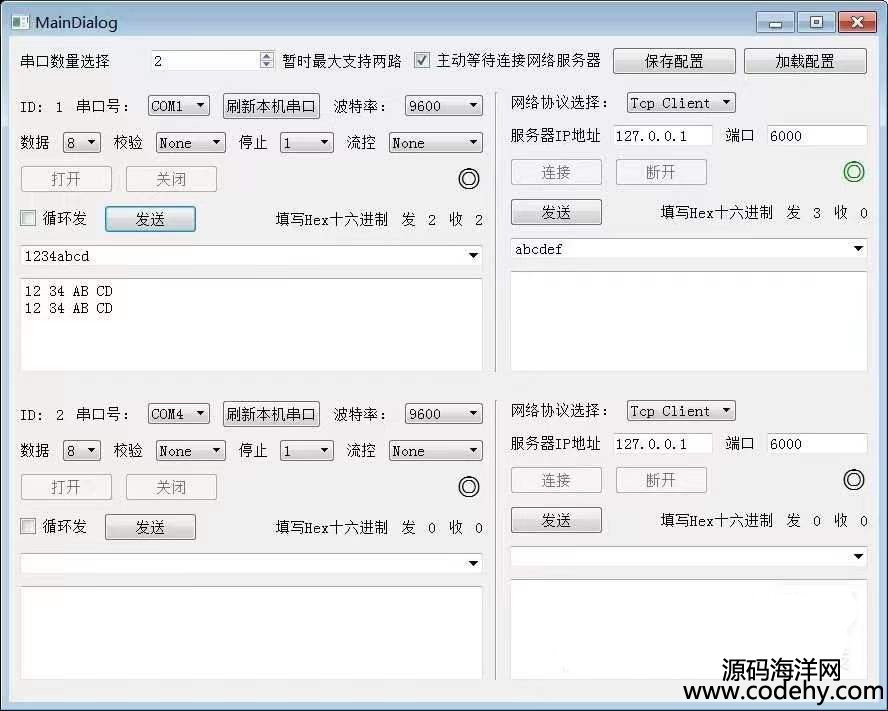Click the green ID 1 network status indicator
Viewport: 888px width, 711px height.
[853, 172]
